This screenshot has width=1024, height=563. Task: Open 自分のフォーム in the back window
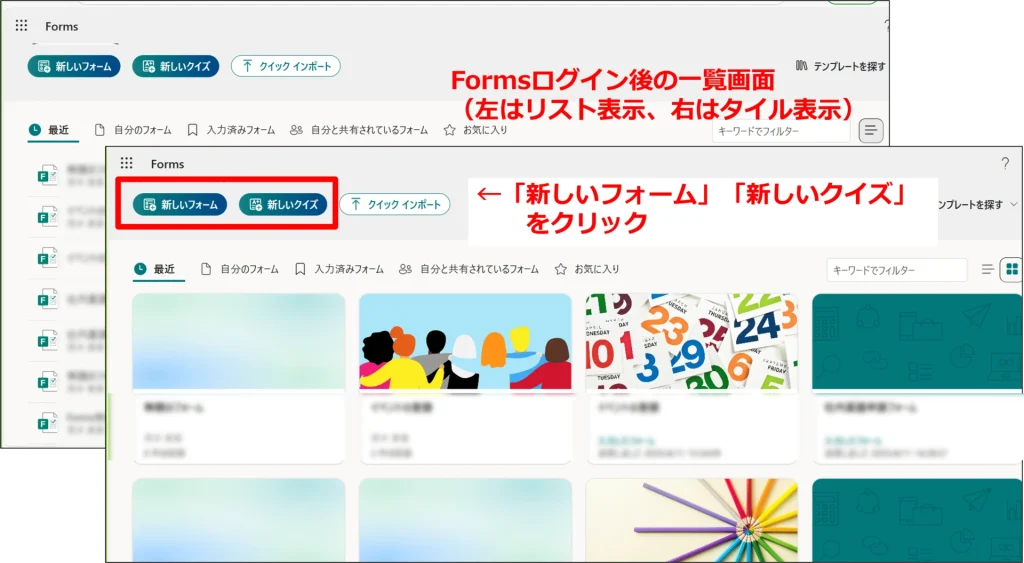click(x=133, y=130)
